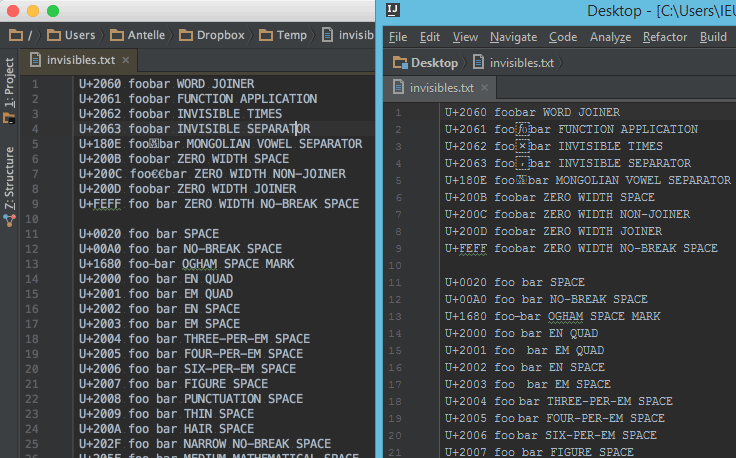
Task: Open the View menu
Action: (x=465, y=37)
